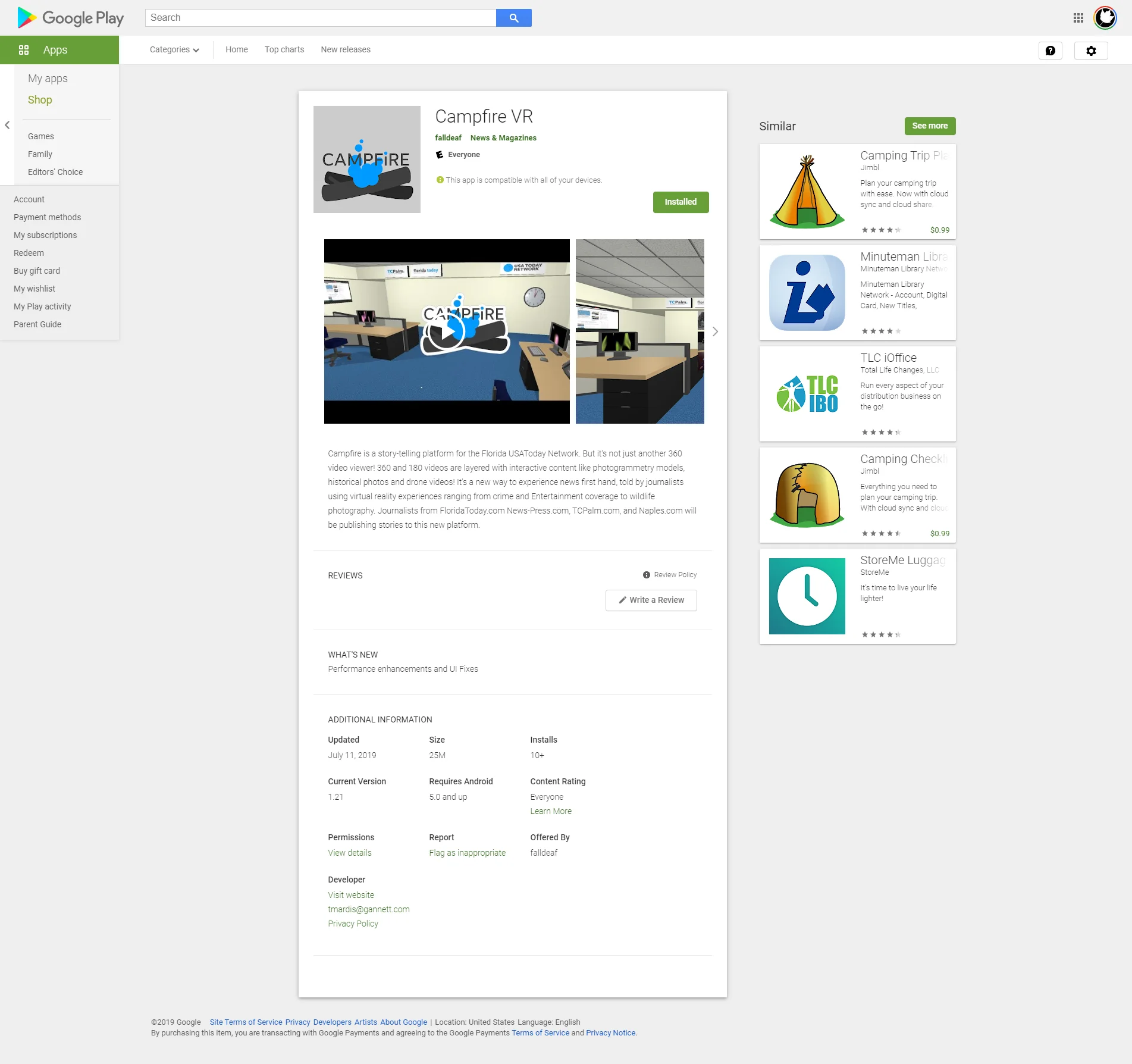Open the Top charts tab

284,50
